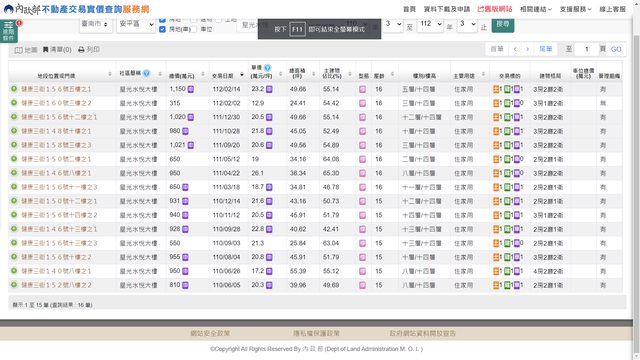Click the purple icon next to 1,150
Image resolution: width=640 pixels, height=360 pixels.
tap(191, 89)
